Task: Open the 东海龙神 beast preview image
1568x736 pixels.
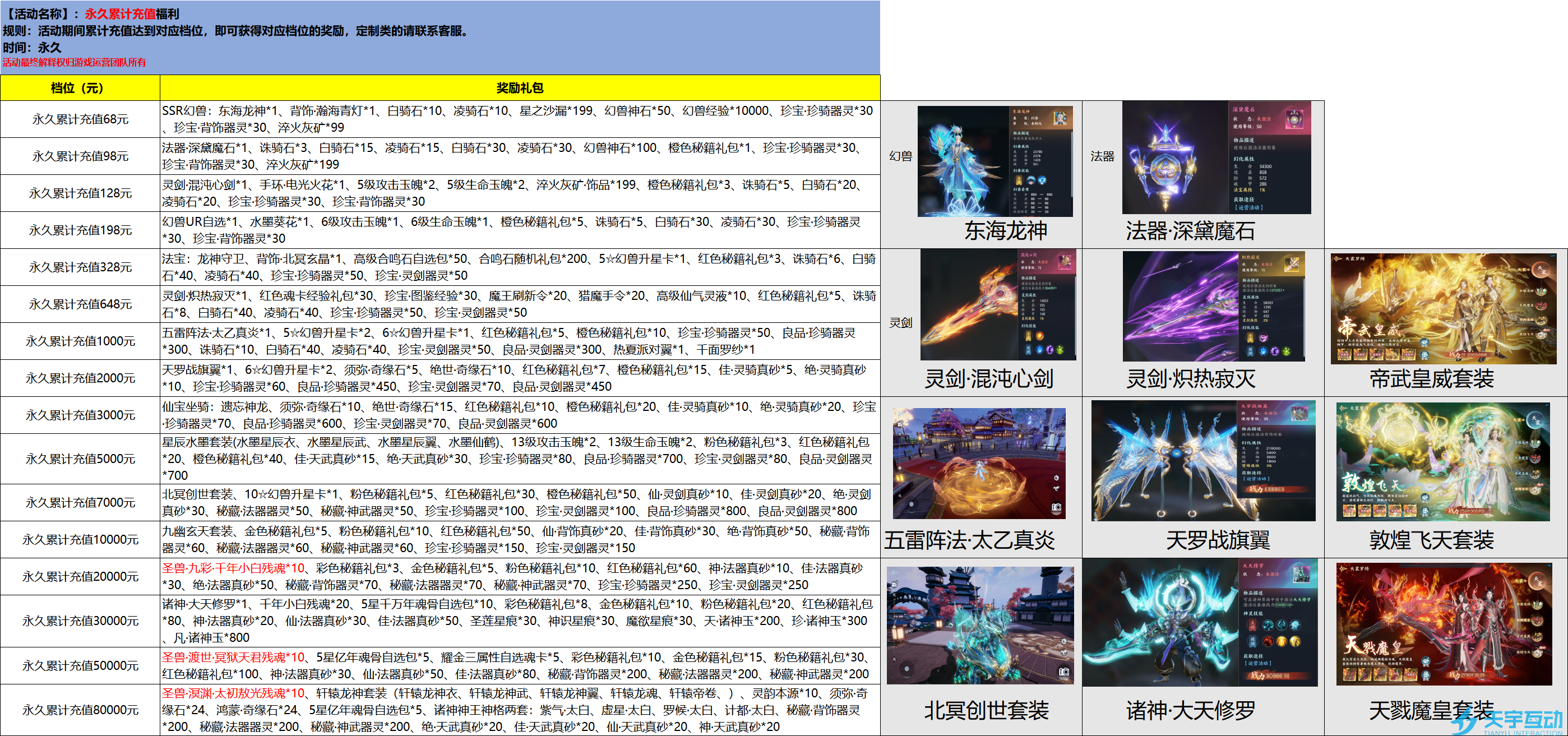Action: click(995, 161)
